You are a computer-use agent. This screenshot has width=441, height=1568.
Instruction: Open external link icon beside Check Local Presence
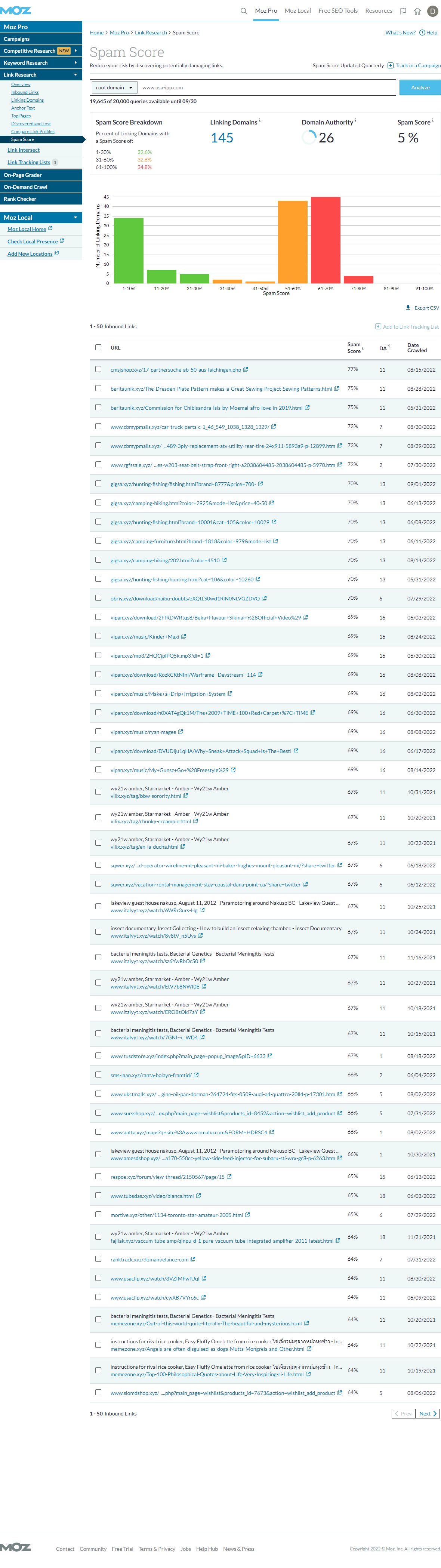click(62, 241)
